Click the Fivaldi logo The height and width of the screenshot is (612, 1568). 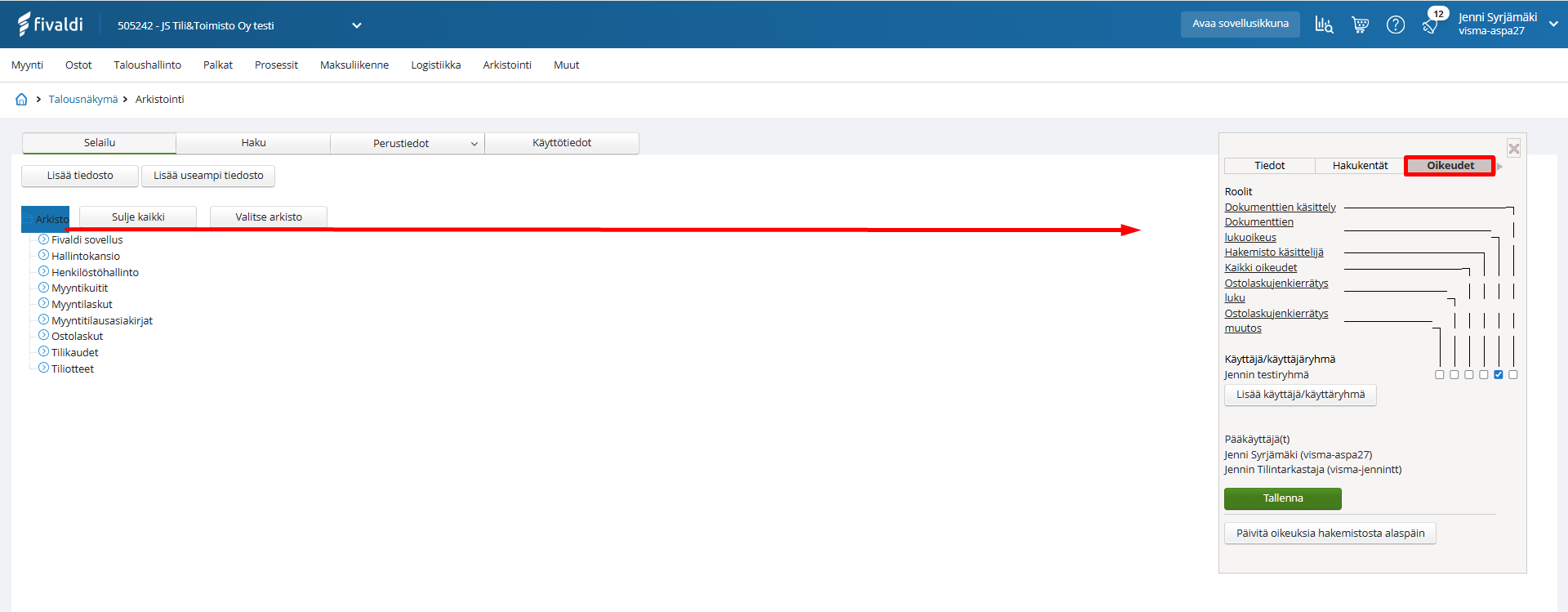[50, 25]
